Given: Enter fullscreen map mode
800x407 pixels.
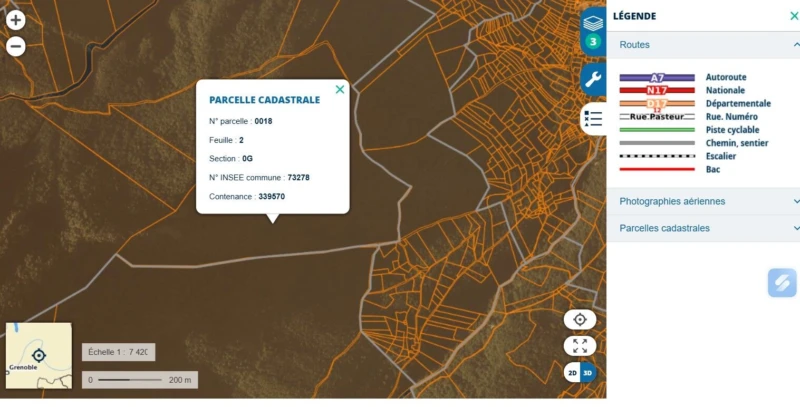Looking at the screenshot, I should point(580,345).
